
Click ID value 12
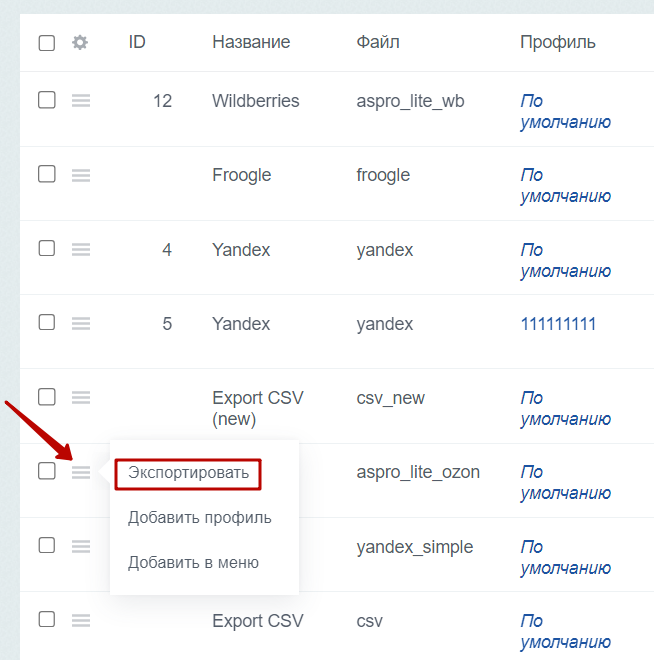[x=162, y=101]
